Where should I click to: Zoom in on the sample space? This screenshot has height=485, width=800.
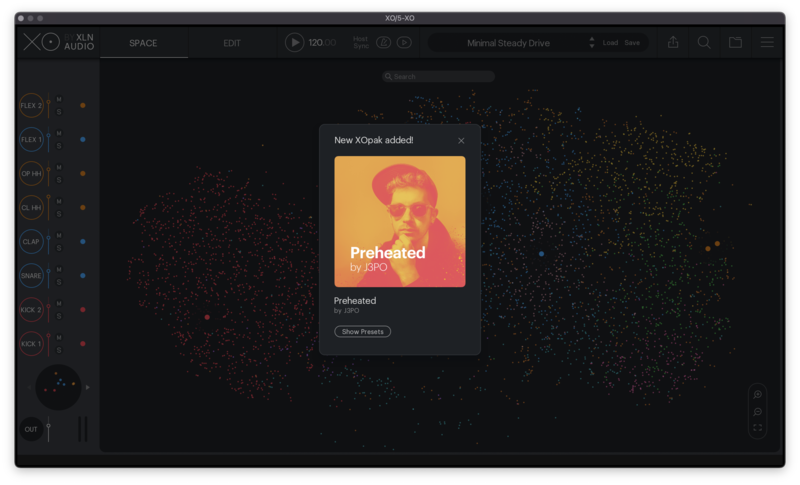pos(758,395)
